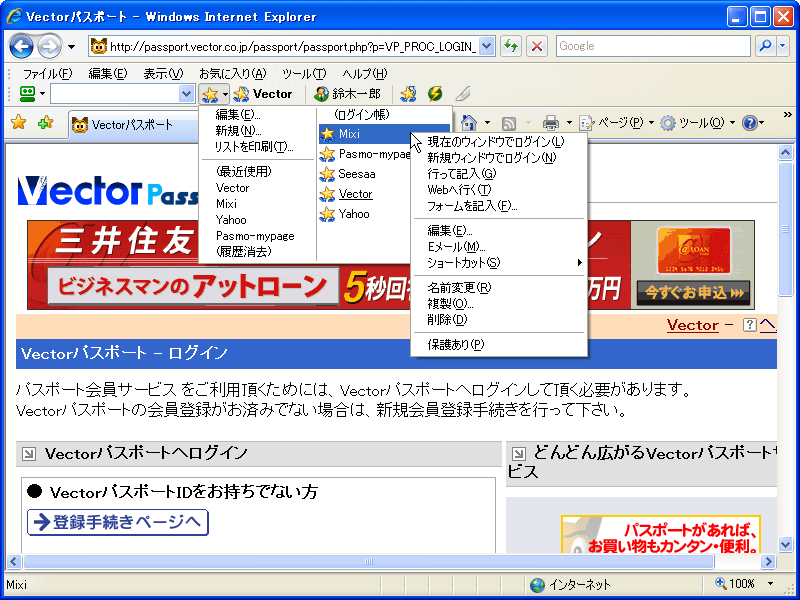This screenshot has width=800, height=600.
Task: Open the ヘルプ(H) menu
Action: (365, 74)
